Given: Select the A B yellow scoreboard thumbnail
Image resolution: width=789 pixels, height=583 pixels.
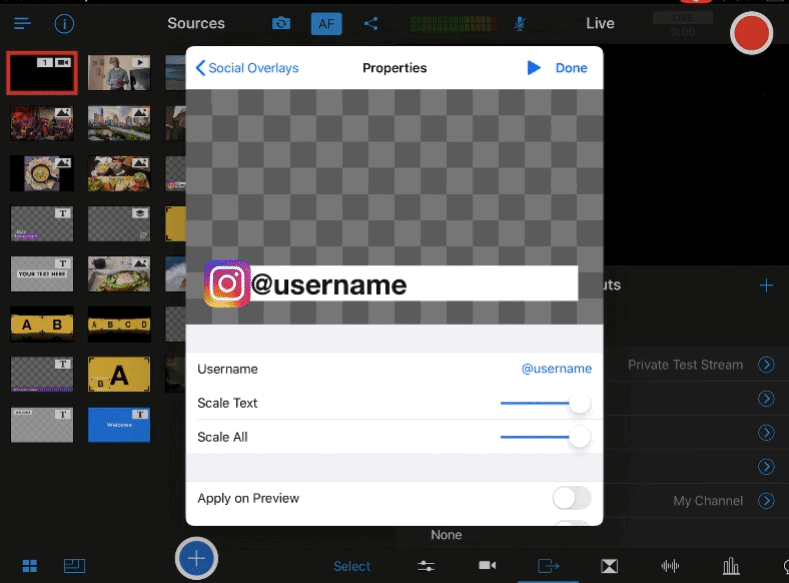Looking at the screenshot, I should [42, 324].
